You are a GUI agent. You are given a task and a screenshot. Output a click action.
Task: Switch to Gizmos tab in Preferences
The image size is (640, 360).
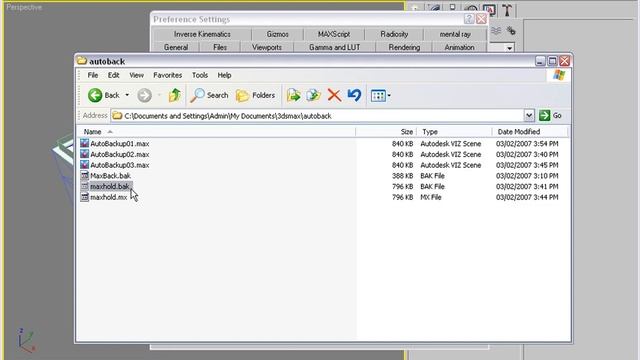tap(278, 34)
